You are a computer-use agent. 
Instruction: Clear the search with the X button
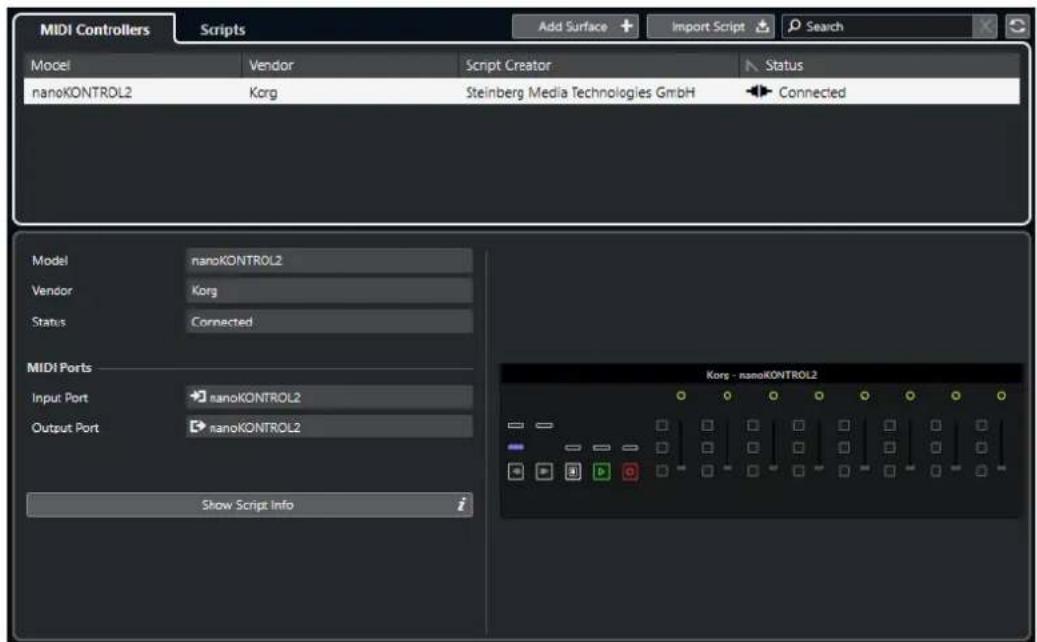pos(985,26)
